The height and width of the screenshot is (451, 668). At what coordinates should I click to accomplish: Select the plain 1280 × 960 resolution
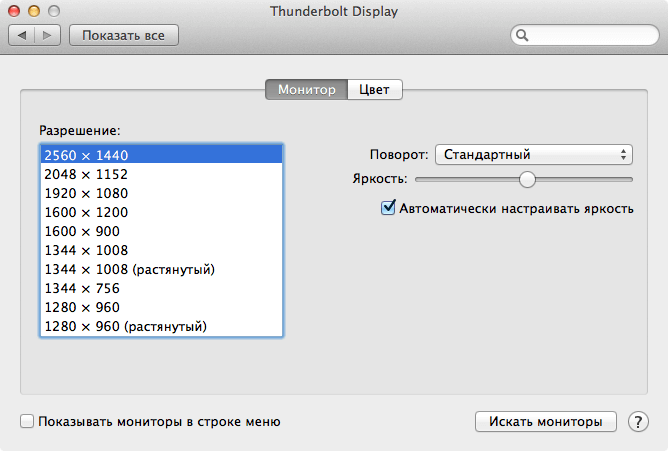click(x=161, y=307)
